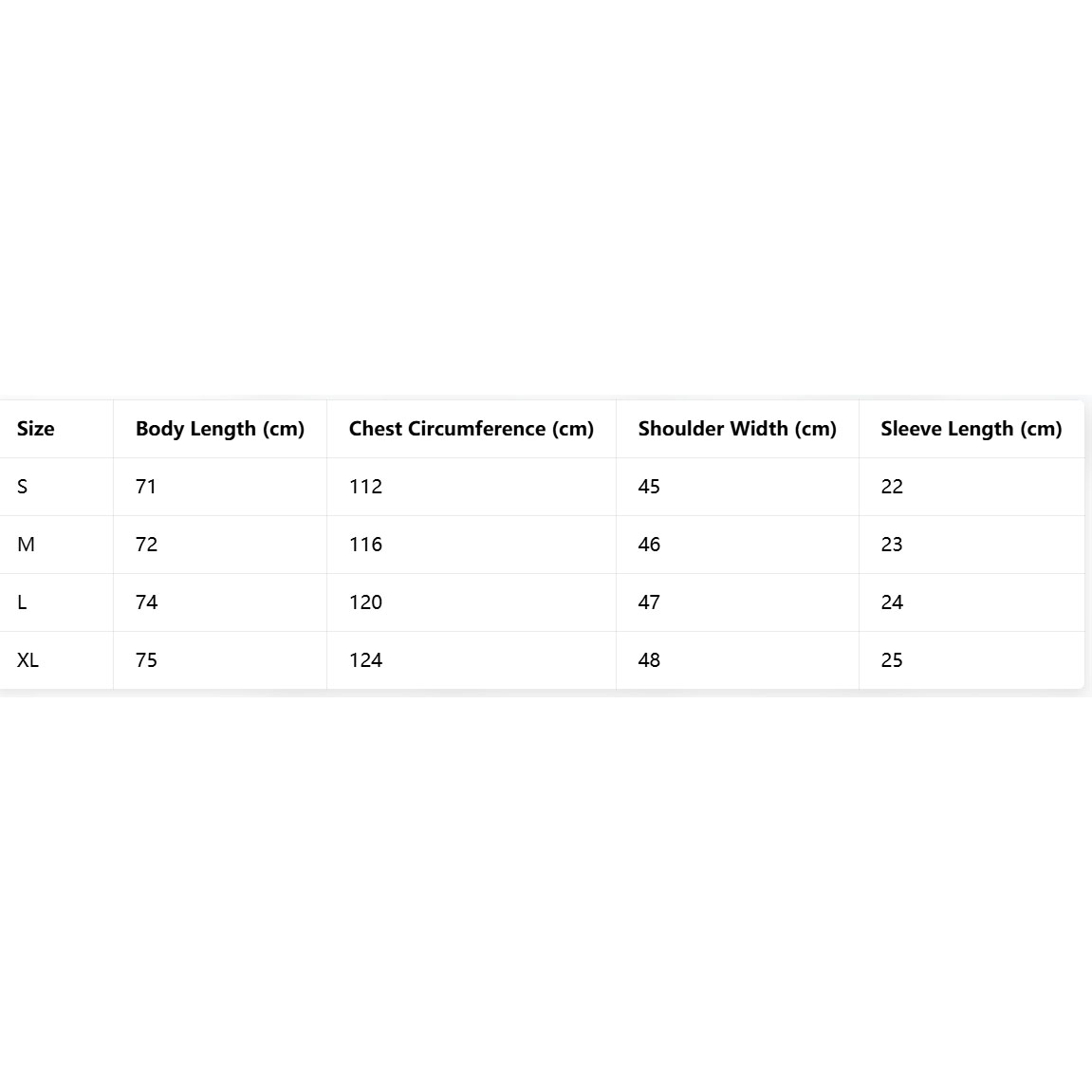Click the Size column header
The width and height of the screenshot is (1092, 1092).
tap(36, 429)
